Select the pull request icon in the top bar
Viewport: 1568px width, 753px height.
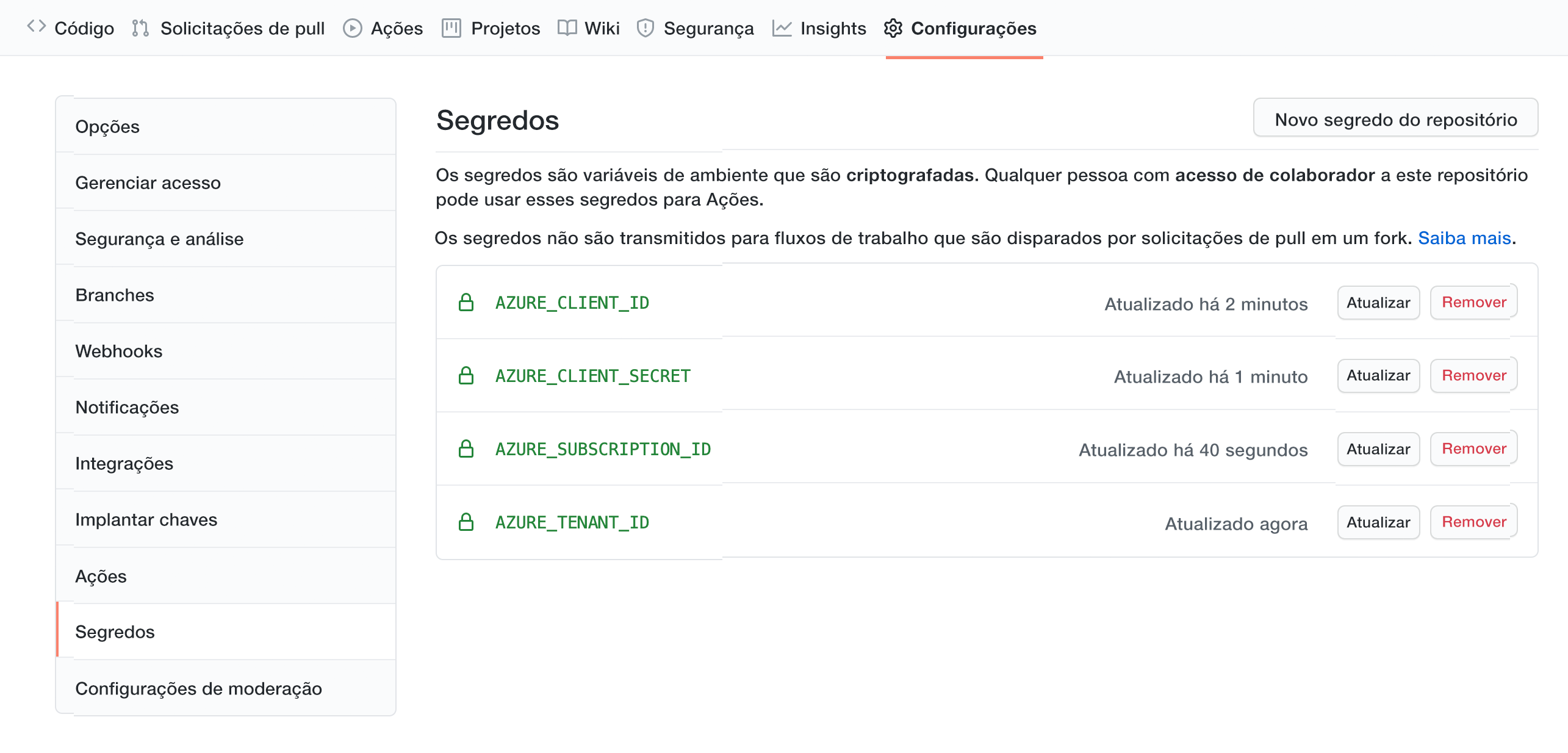(x=140, y=27)
